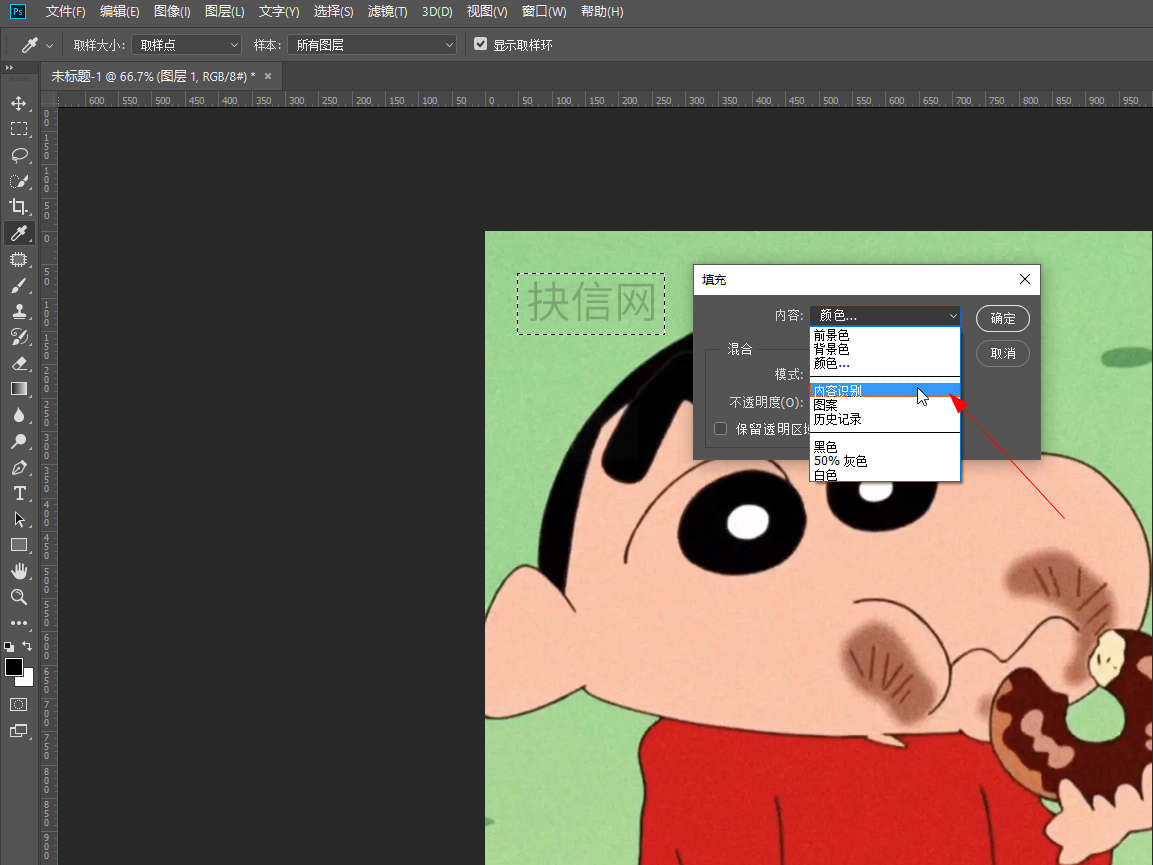
Task: Click the Photoshop Ps logo icon
Action: [18, 12]
